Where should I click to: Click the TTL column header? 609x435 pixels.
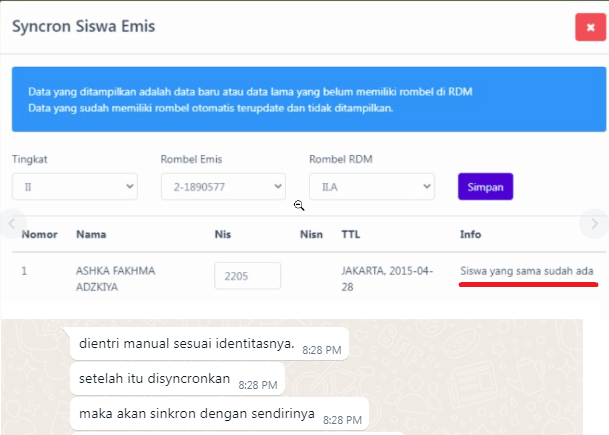pos(351,234)
